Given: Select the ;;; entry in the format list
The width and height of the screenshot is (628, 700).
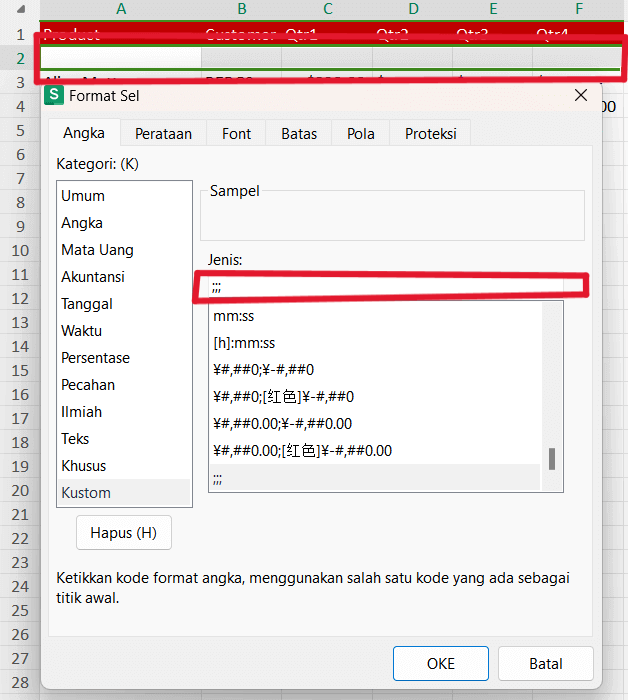Looking at the screenshot, I should 375,477.
